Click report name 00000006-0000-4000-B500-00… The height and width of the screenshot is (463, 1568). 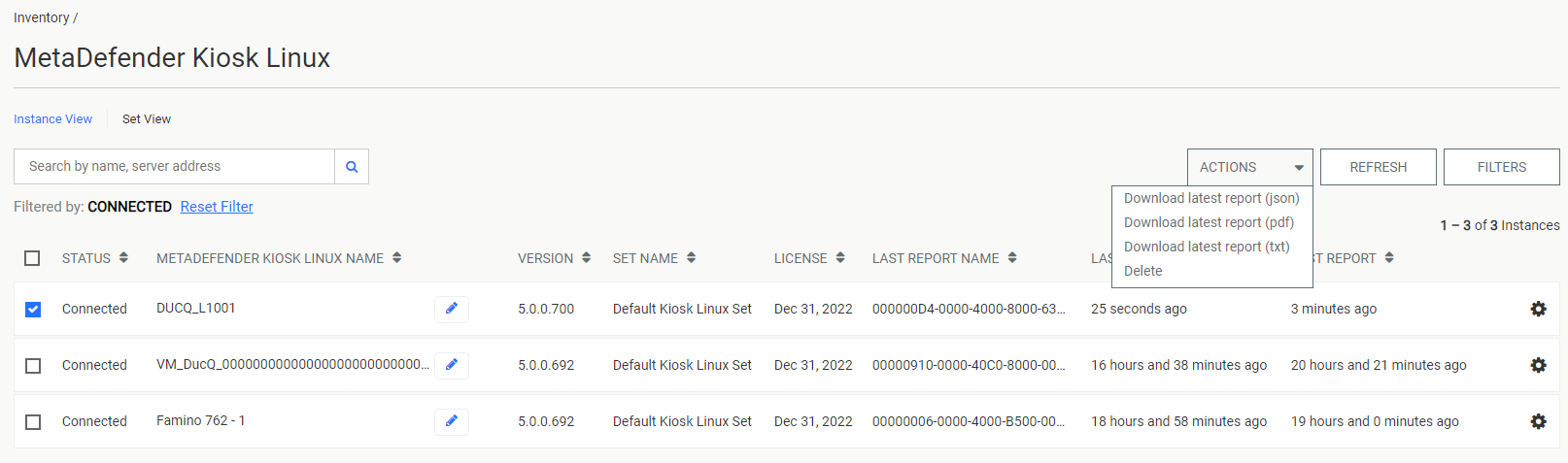coord(969,421)
